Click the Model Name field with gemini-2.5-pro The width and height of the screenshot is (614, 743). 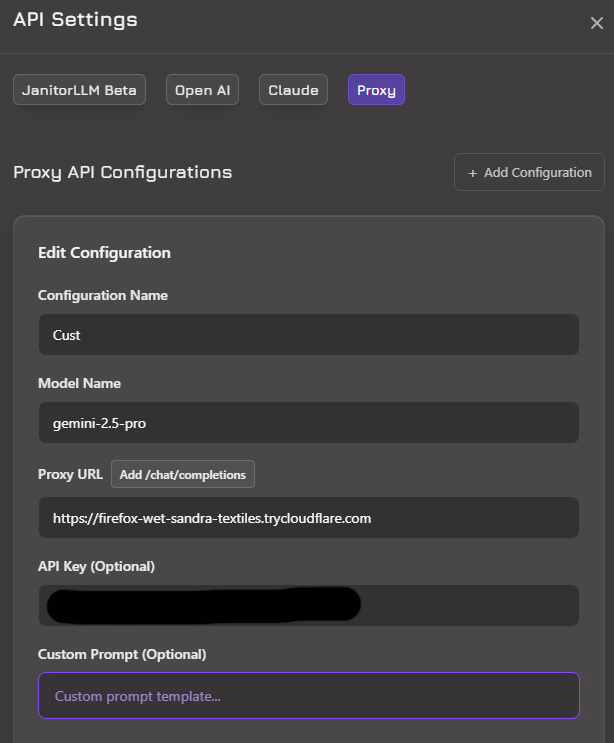(x=308, y=423)
